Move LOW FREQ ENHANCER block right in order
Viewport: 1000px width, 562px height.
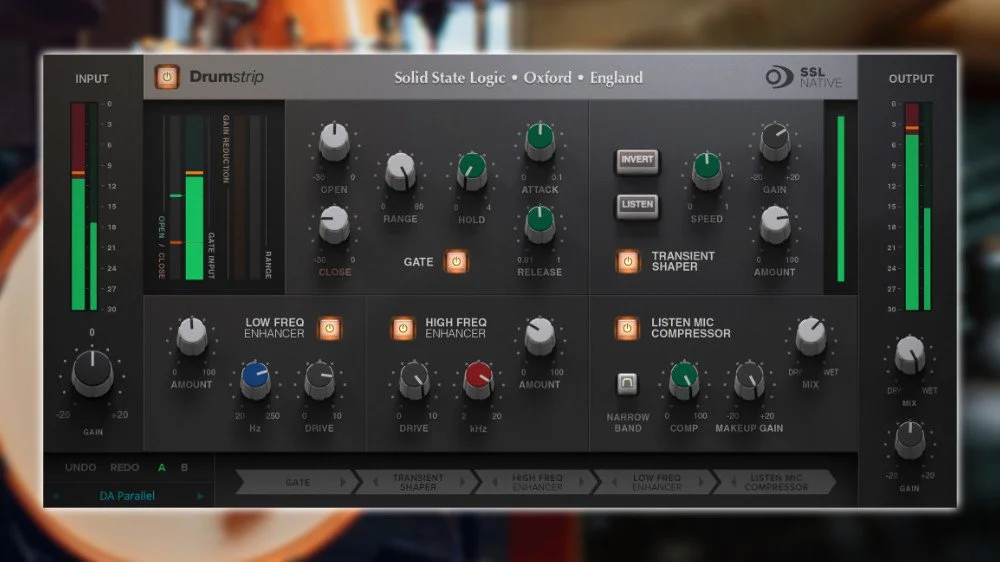click(x=701, y=482)
